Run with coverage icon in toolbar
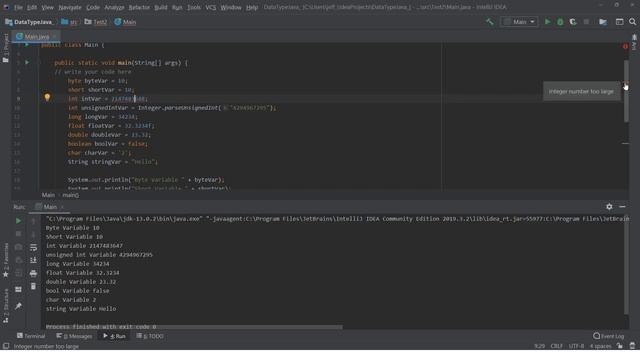This screenshot has height=360, width=640. (x=573, y=22)
